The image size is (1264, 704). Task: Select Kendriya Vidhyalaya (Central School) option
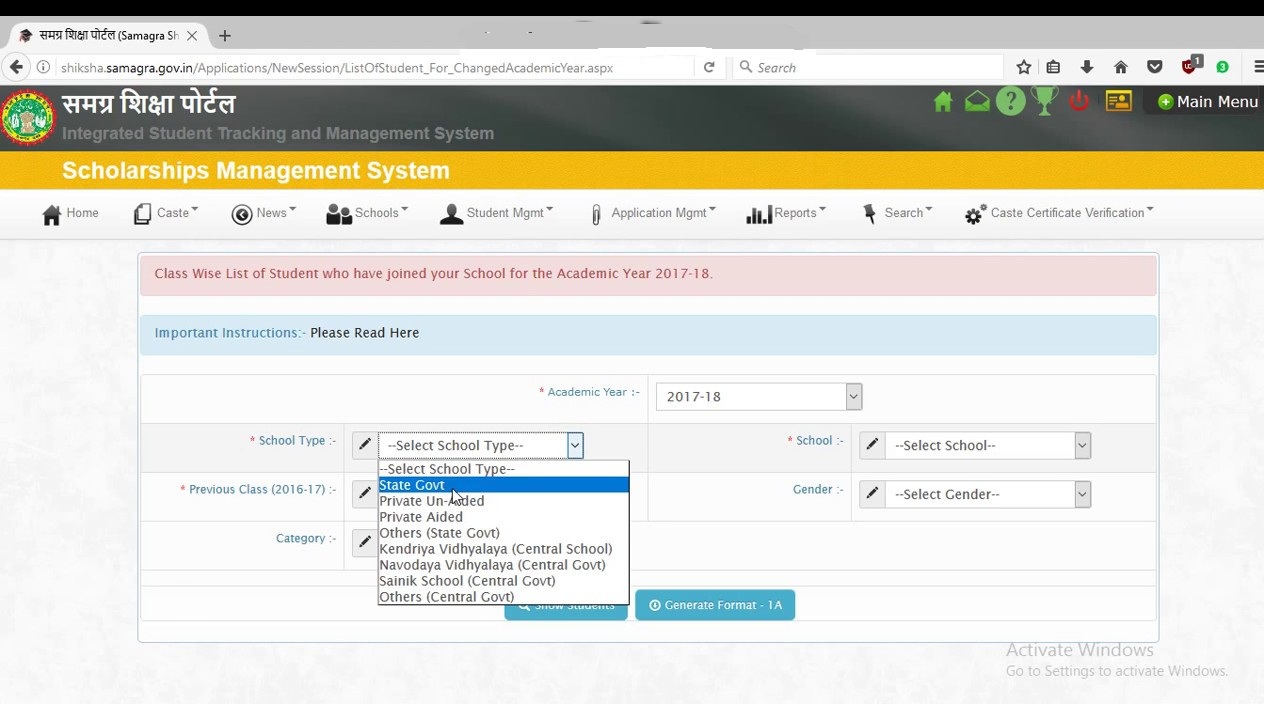[495, 549]
